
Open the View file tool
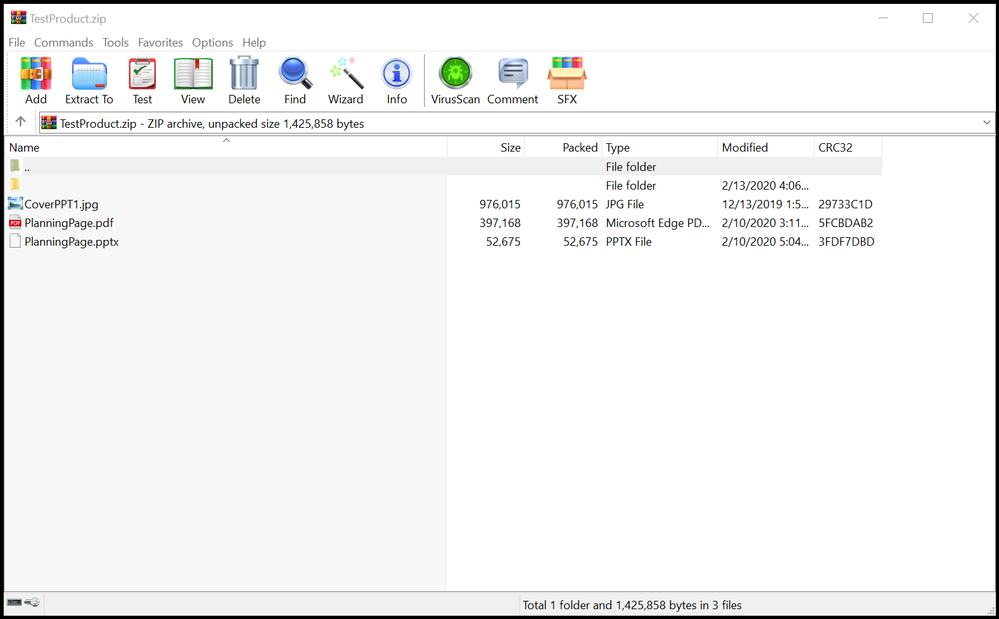(x=193, y=80)
